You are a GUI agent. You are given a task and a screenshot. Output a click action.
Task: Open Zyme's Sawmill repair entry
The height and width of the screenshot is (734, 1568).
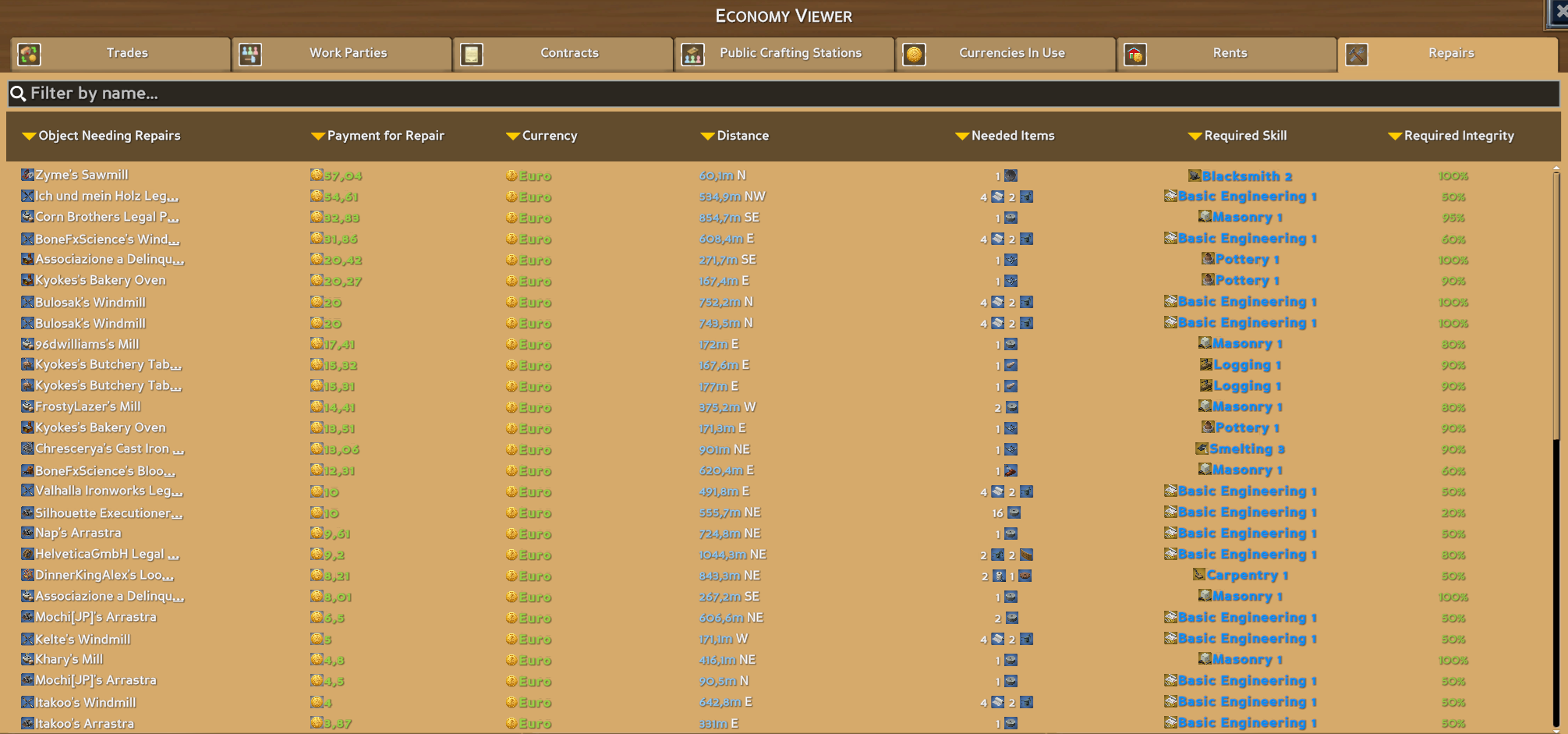pyautogui.click(x=81, y=175)
